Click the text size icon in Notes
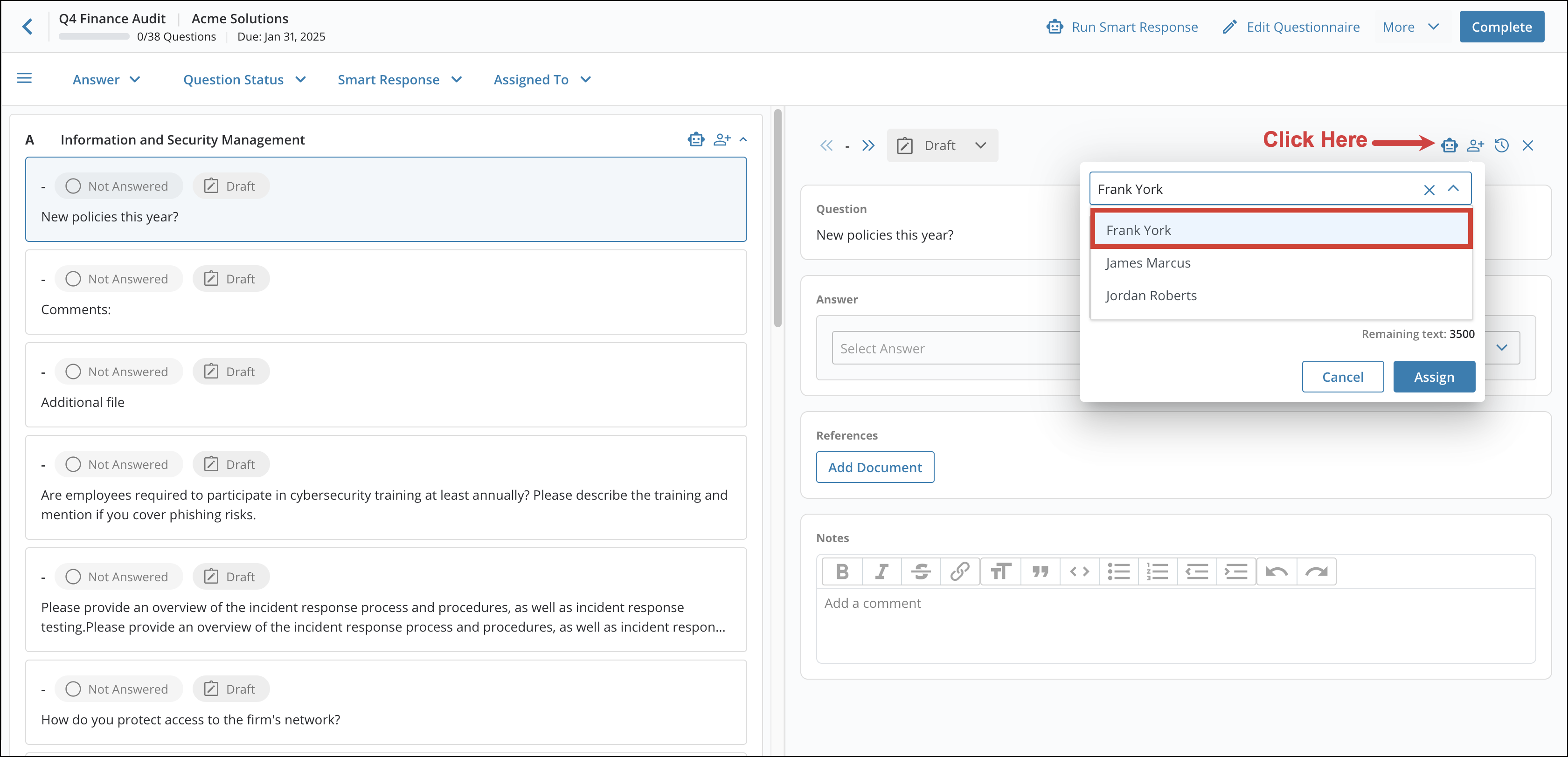 coord(1001,571)
